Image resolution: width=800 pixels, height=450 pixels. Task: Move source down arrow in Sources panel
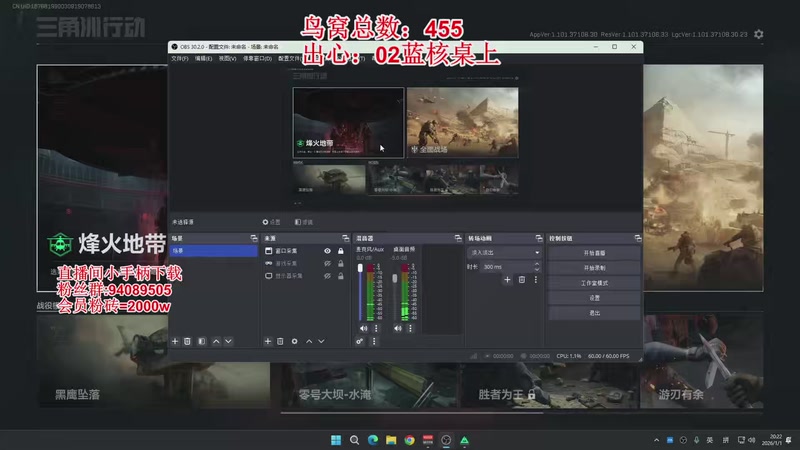tap(321, 341)
